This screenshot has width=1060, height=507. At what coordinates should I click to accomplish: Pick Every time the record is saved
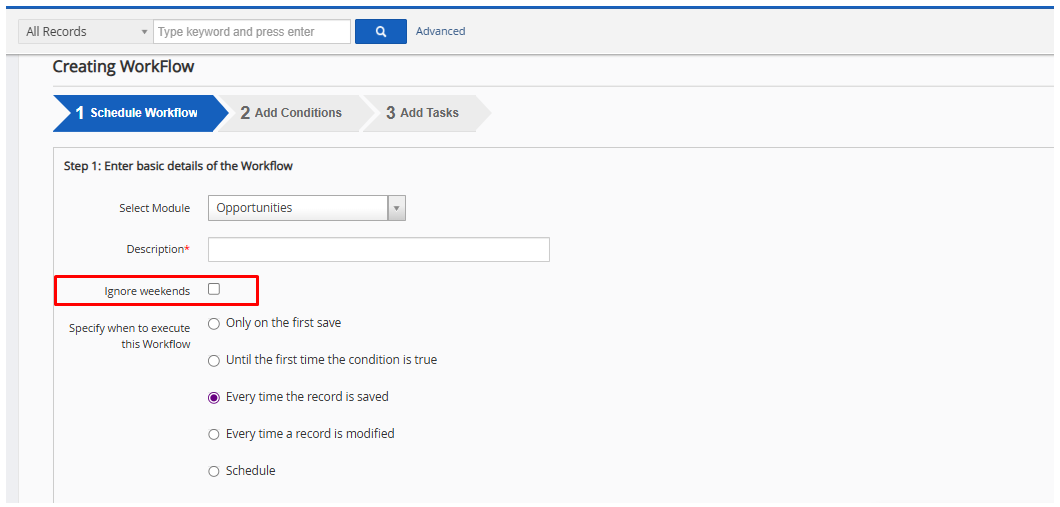click(214, 398)
